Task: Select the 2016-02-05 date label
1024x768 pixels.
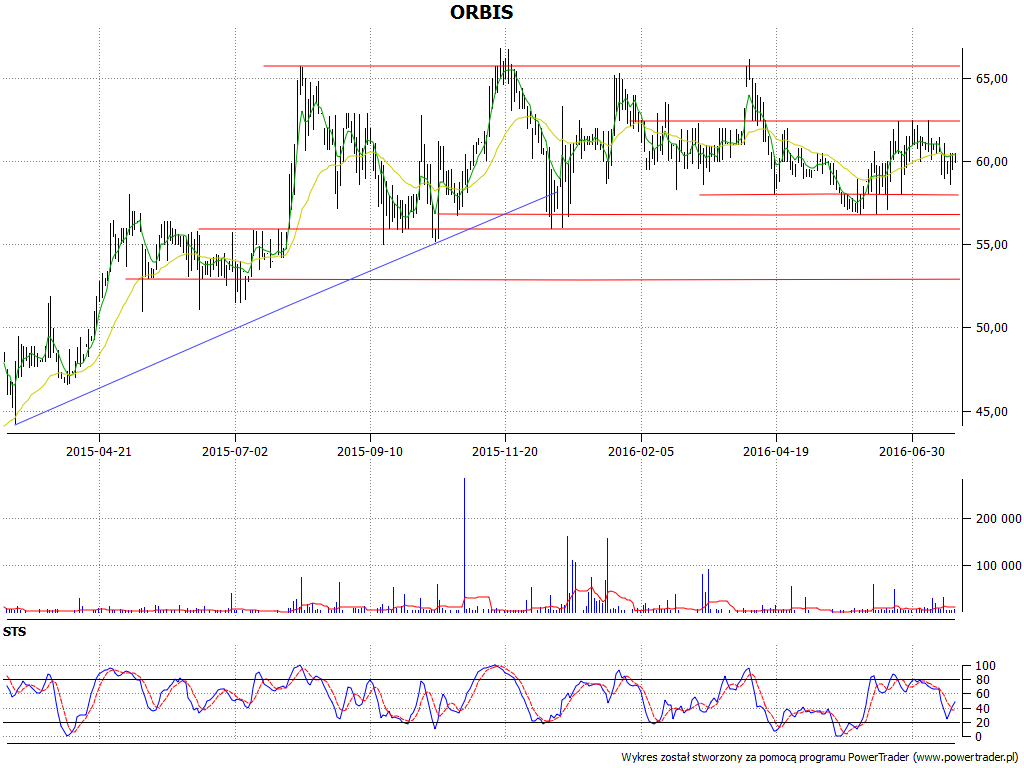Action: (x=641, y=451)
